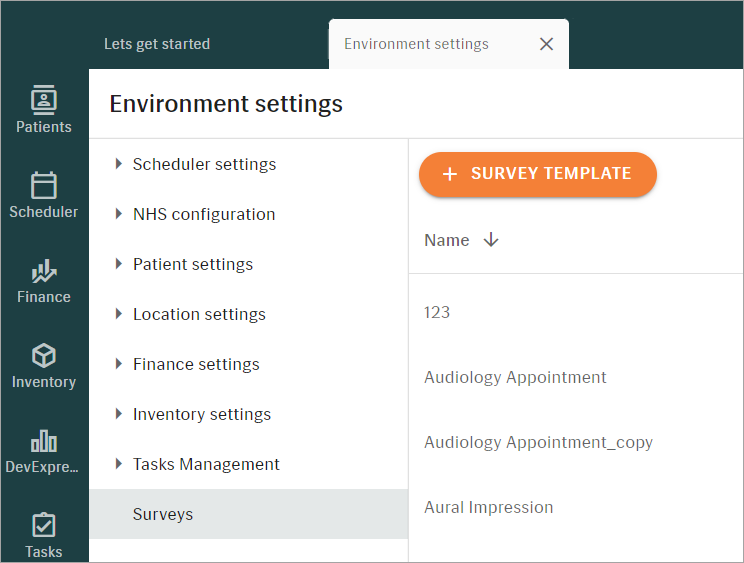
Task: Expand the NHS configuration node
Action: pos(119,214)
